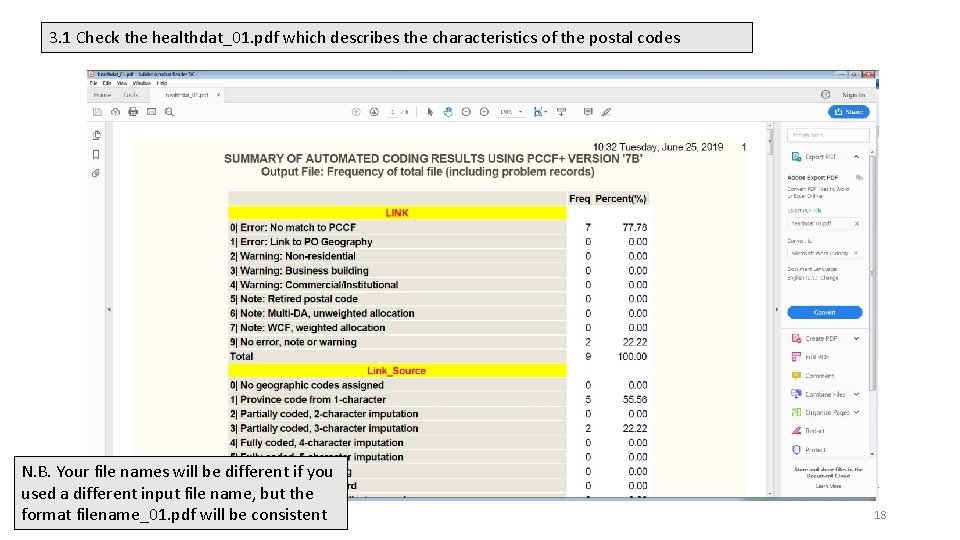Open the Edit menu
Viewport: 960px width, 540px height.
coord(107,83)
